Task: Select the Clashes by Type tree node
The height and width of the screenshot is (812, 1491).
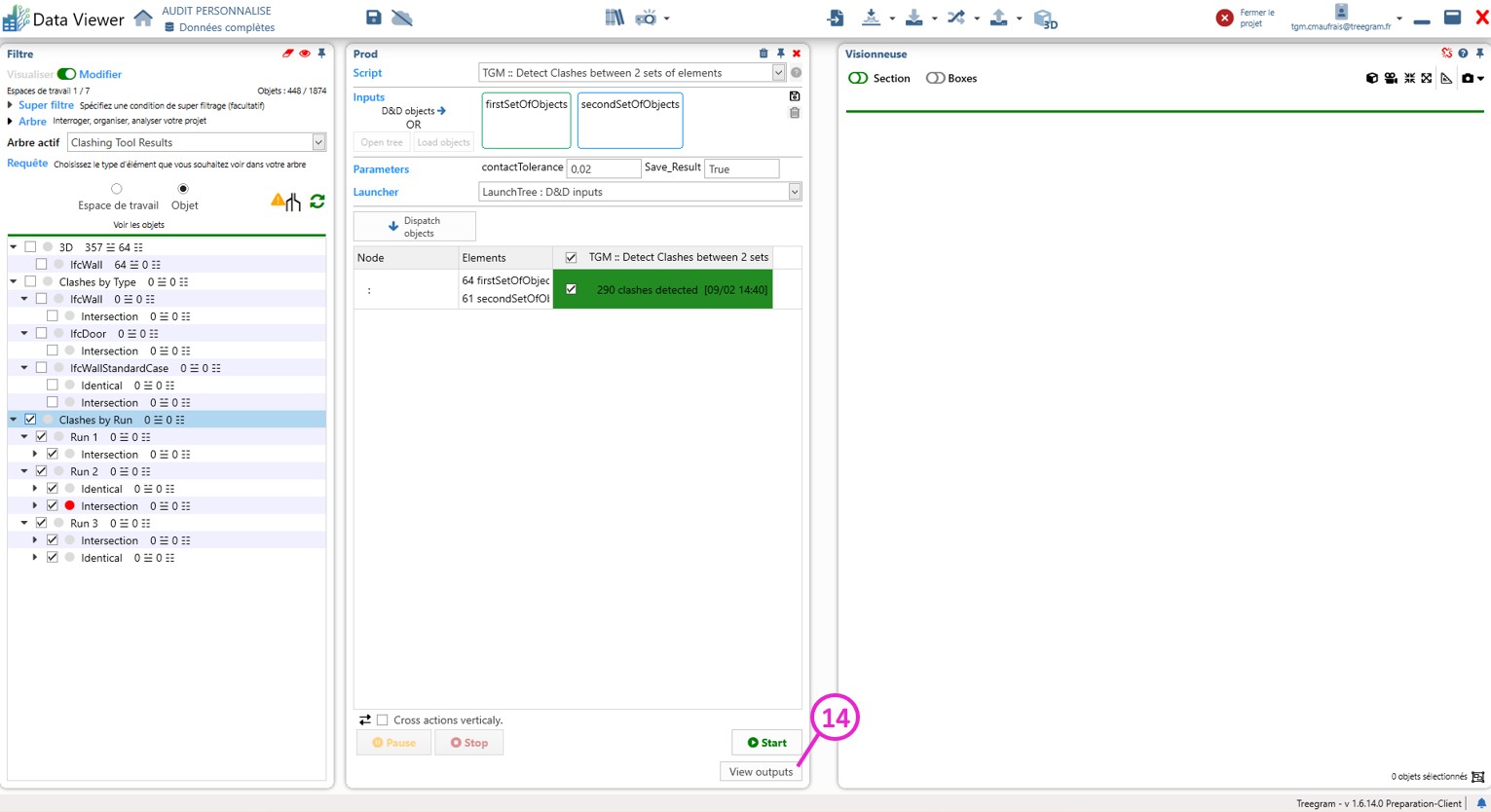Action: click(97, 282)
